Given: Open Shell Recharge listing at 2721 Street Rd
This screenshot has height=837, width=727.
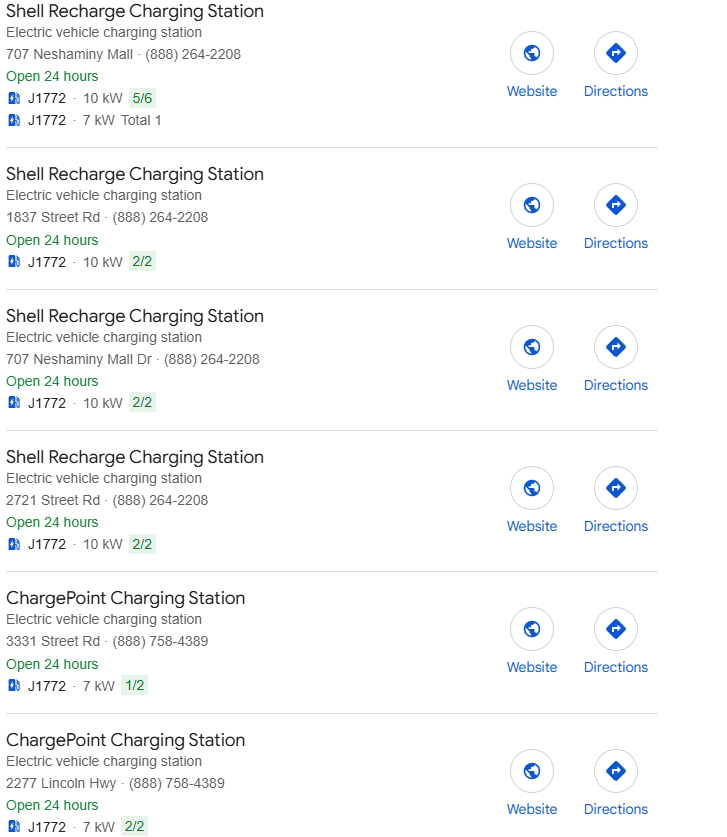Looking at the screenshot, I should (135, 457).
